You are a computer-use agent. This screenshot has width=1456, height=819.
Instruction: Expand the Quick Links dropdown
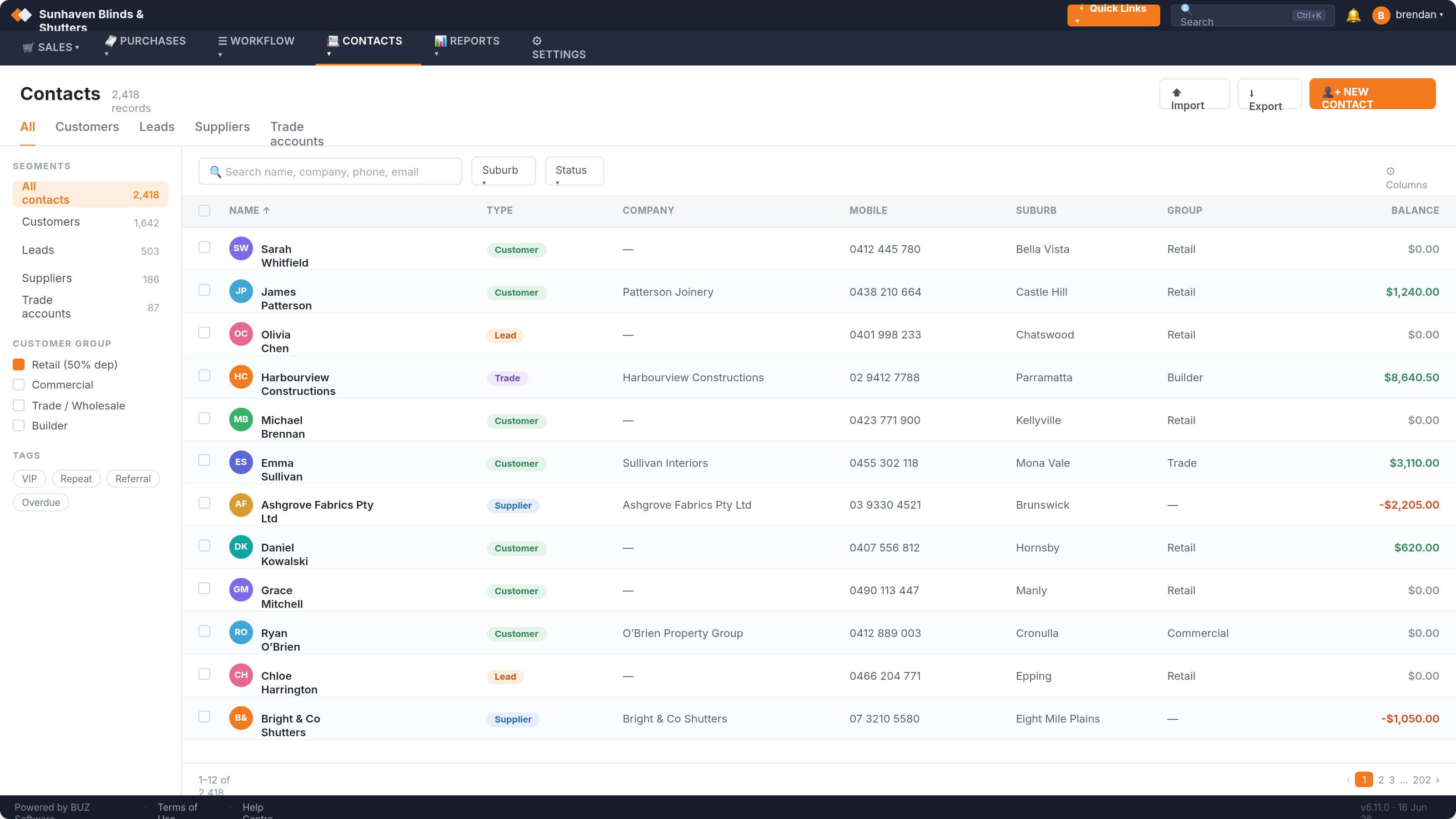(1113, 15)
